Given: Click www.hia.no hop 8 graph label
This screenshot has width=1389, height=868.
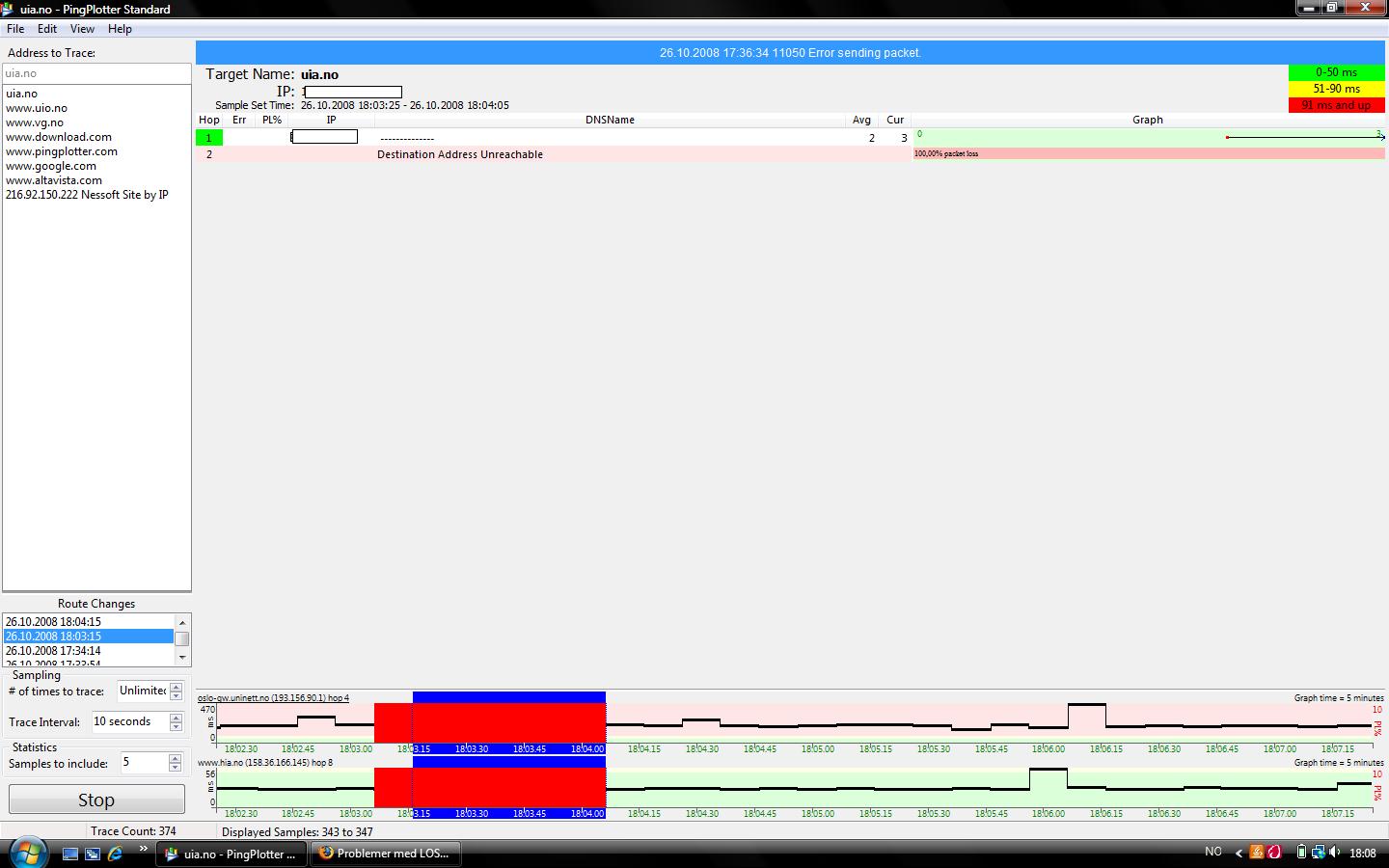Looking at the screenshot, I should pyautogui.click(x=265, y=763).
